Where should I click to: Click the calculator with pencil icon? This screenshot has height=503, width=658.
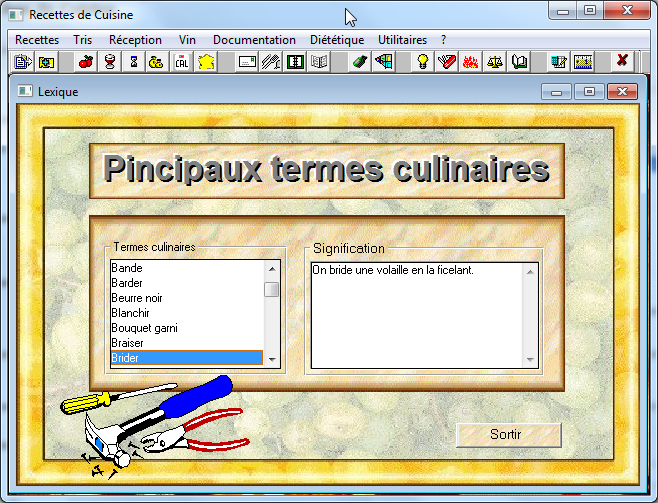pos(559,62)
